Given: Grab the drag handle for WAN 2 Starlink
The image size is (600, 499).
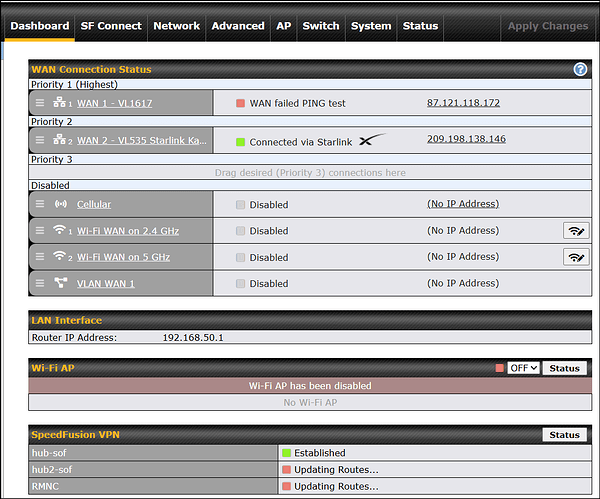Looking at the screenshot, I should coord(40,140).
